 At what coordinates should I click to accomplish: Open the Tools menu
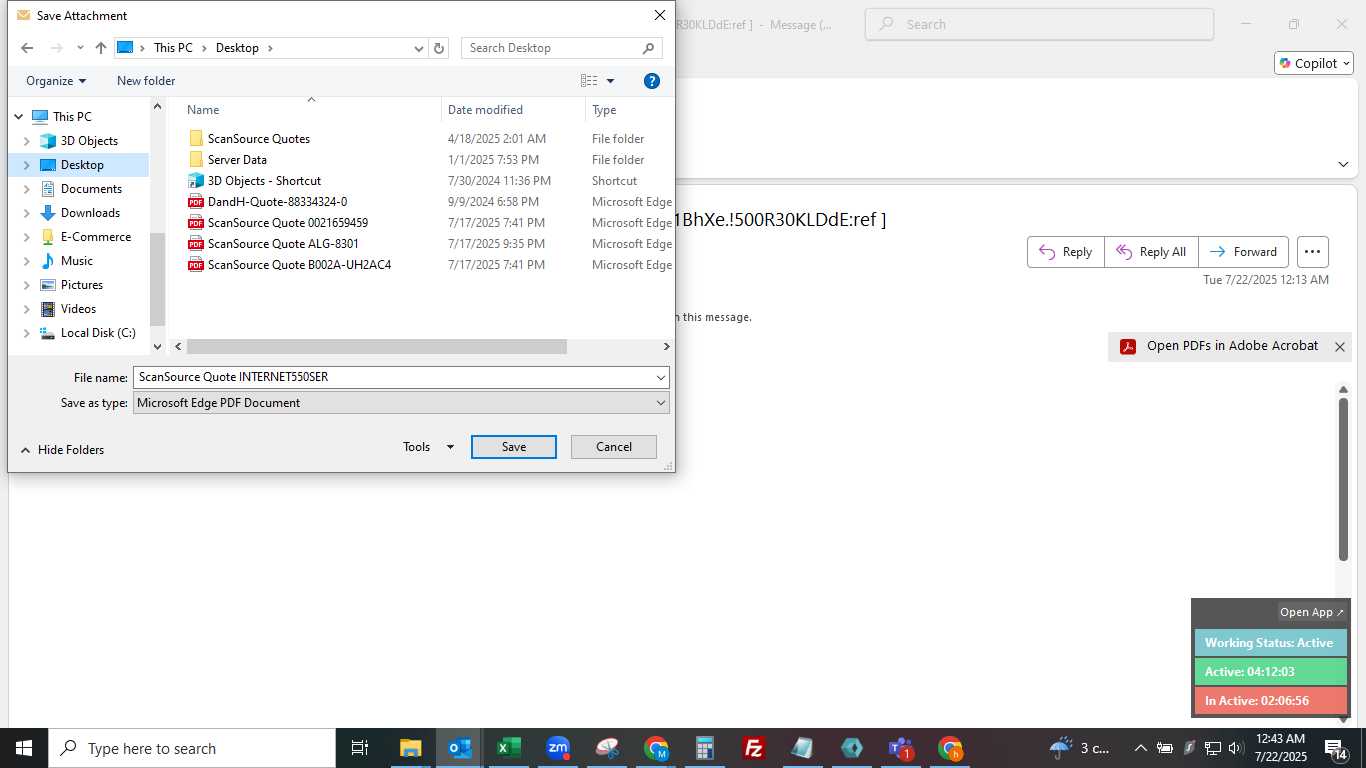428,447
